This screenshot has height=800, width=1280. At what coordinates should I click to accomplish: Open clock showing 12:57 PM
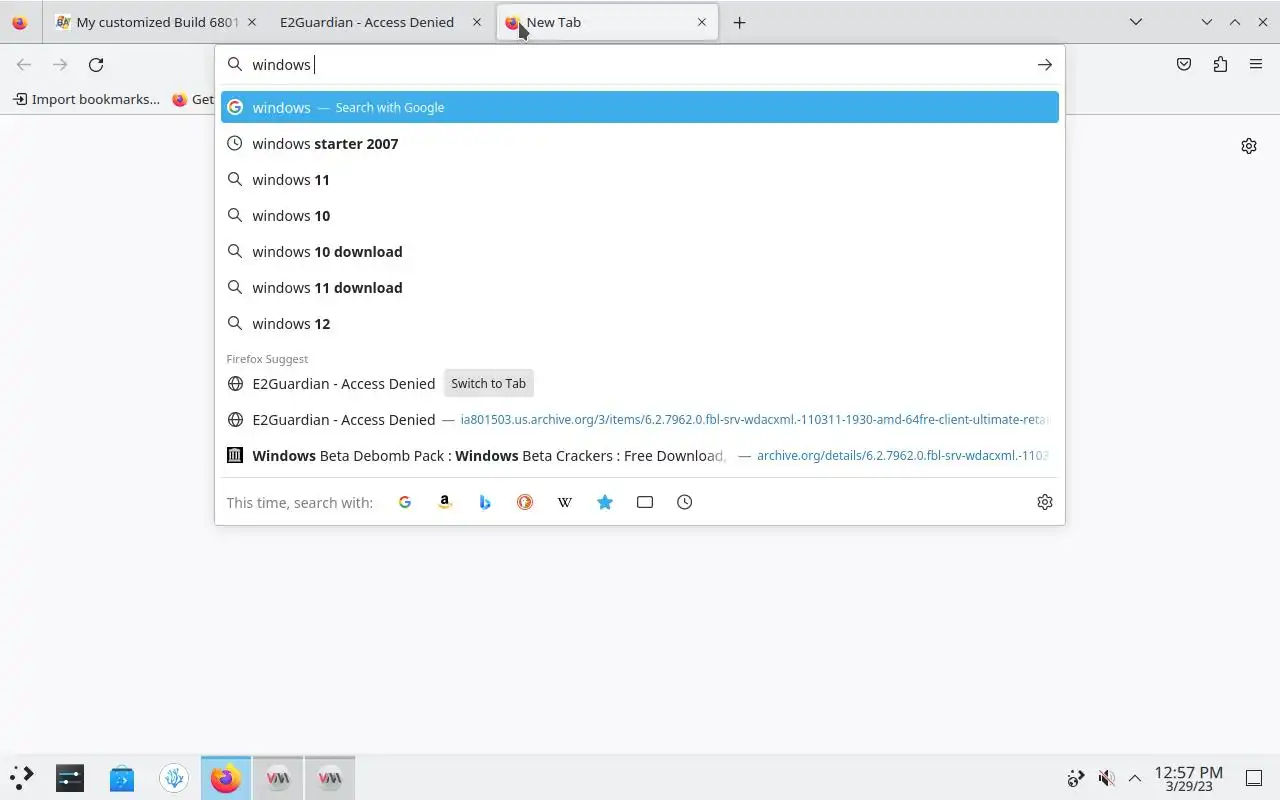tap(1189, 778)
